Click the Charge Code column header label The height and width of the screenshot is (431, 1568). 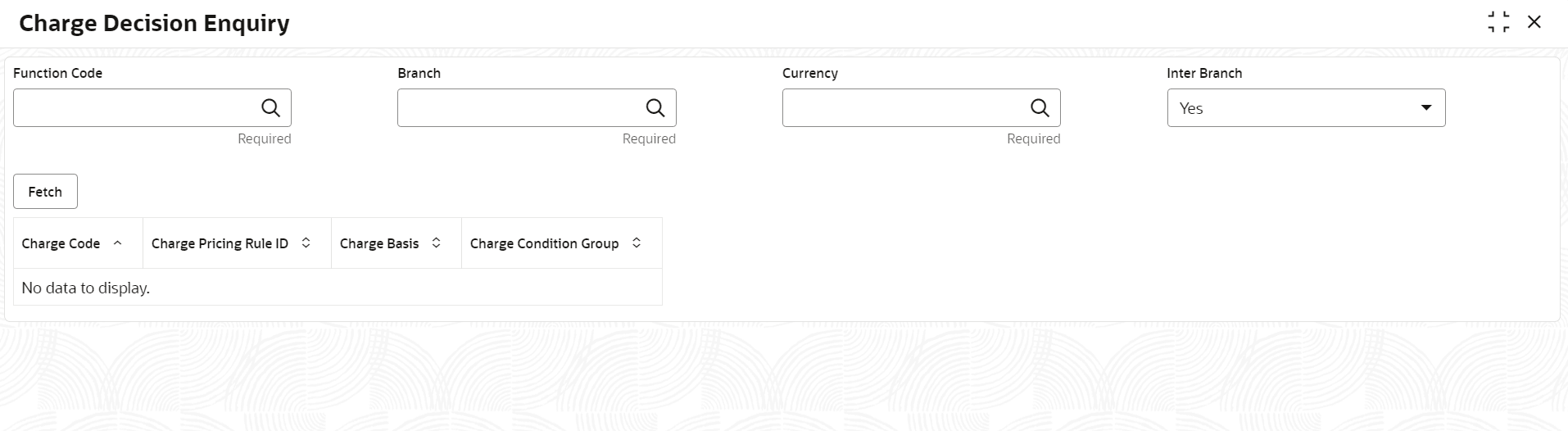click(61, 243)
